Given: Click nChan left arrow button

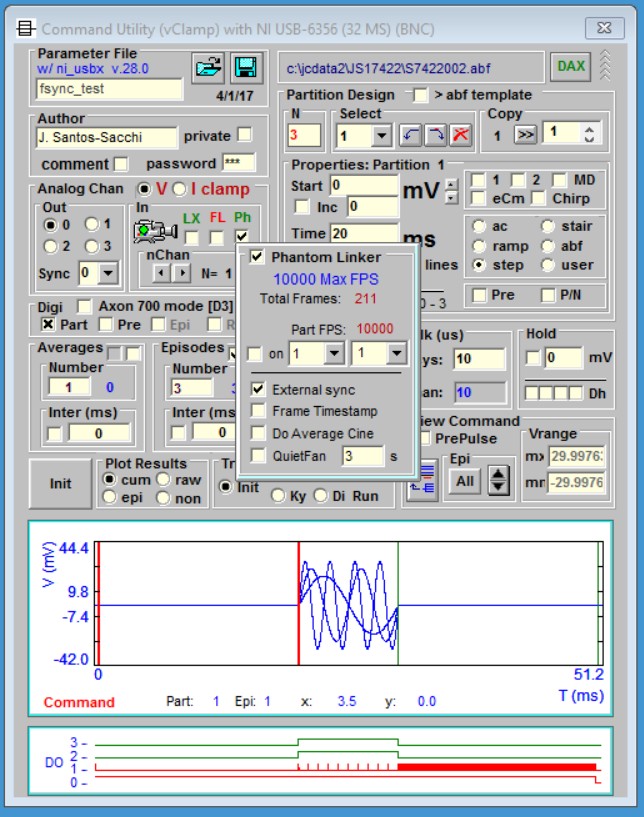Looking at the screenshot, I should click(x=162, y=273).
